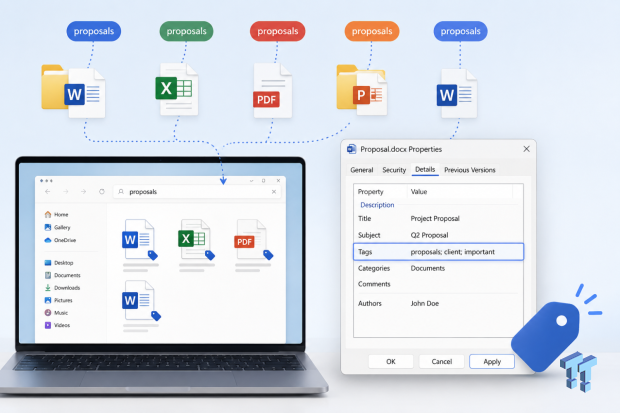Open Gallery in the Explorer sidebar
The height and width of the screenshot is (413, 620).
(x=58, y=227)
